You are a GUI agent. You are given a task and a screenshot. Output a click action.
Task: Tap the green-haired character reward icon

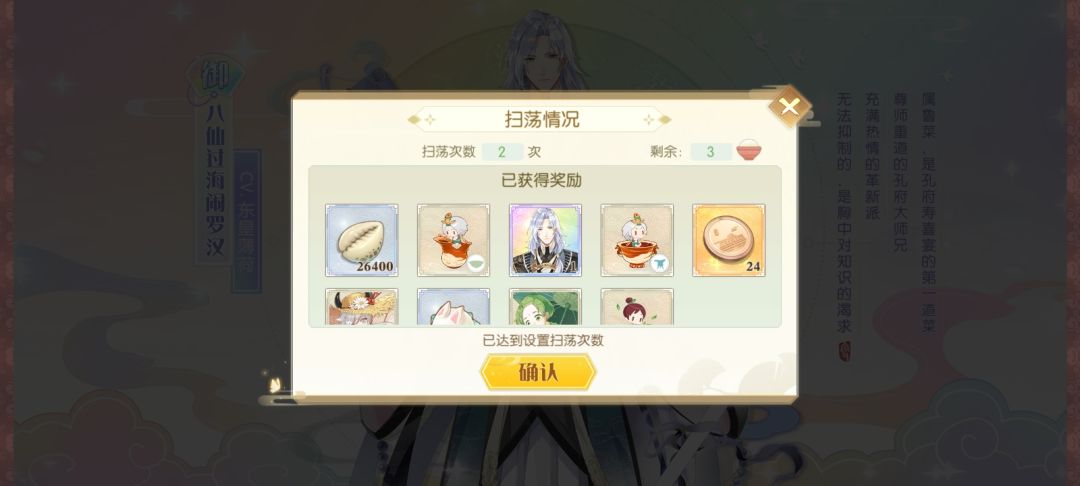(545, 306)
